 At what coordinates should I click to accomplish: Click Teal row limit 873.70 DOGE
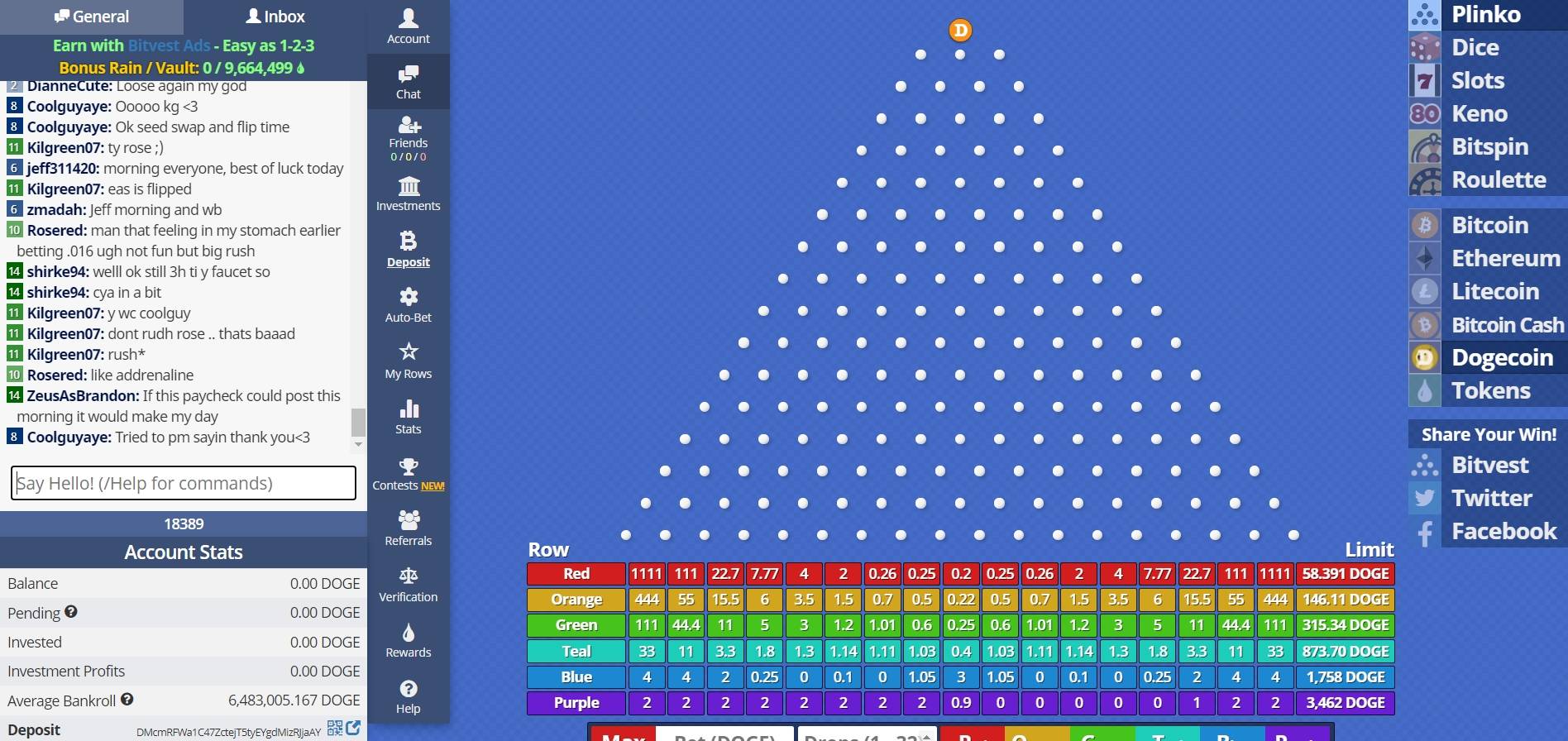pyautogui.click(x=1346, y=651)
